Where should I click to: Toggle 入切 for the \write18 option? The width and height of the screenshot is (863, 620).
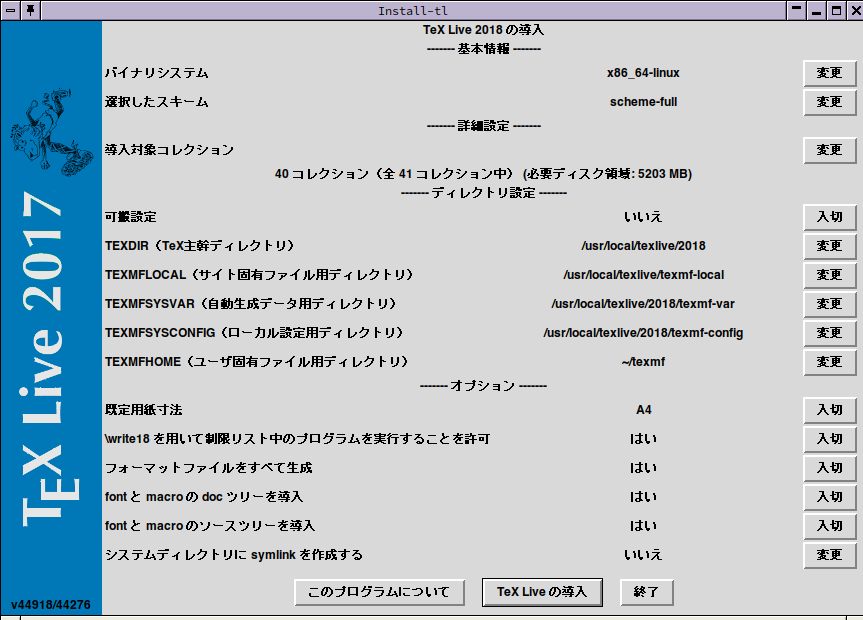pyautogui.click(x=829, y=439)
